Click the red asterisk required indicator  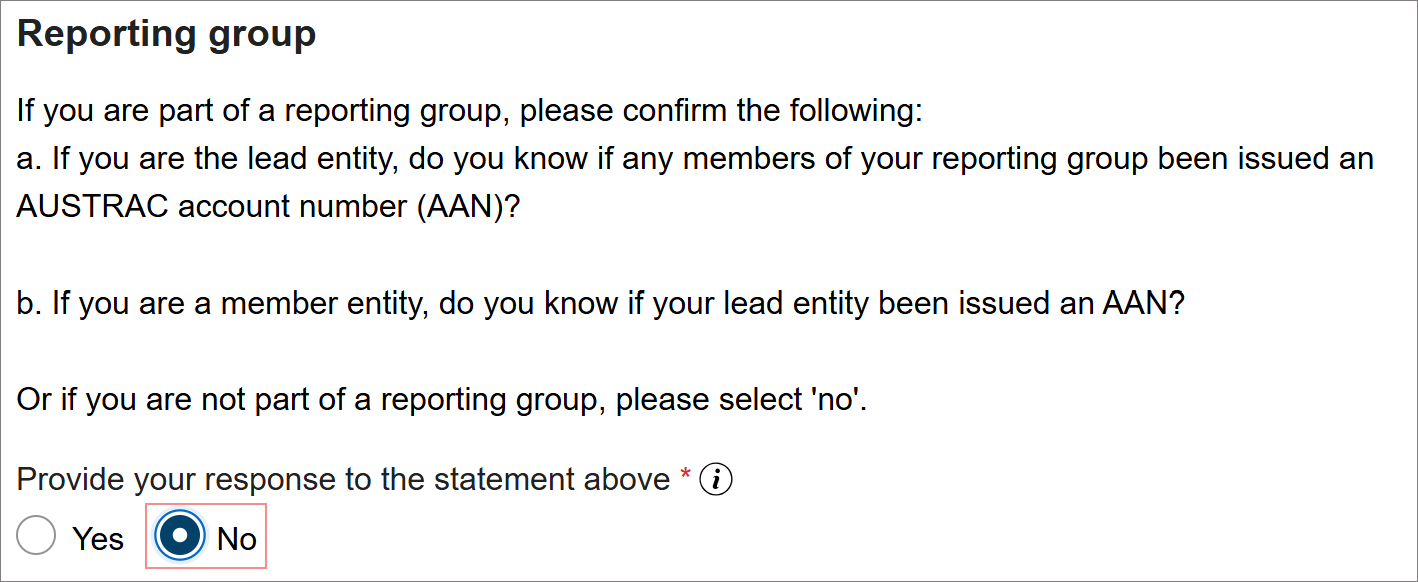tap(684, 473)
